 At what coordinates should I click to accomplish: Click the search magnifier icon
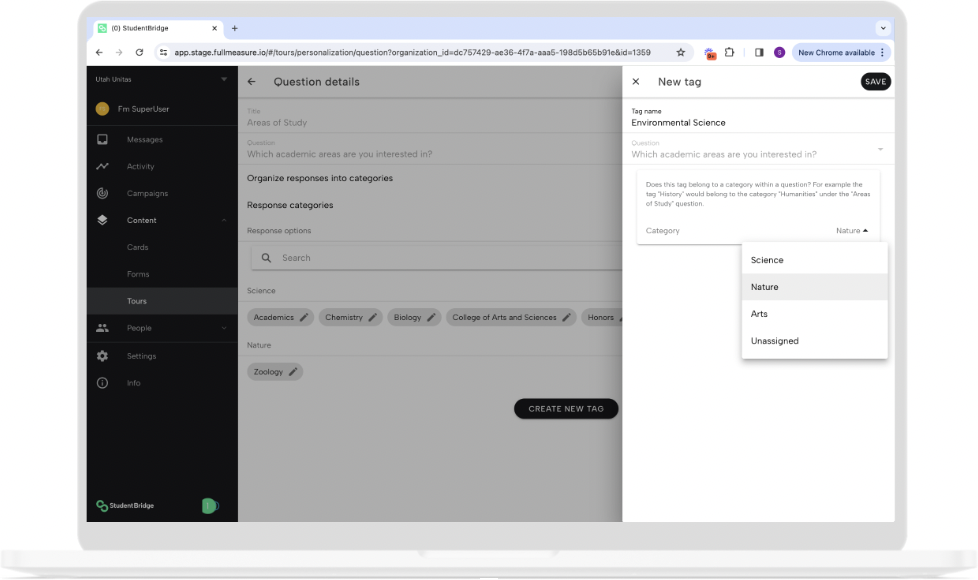pos(266,258)
